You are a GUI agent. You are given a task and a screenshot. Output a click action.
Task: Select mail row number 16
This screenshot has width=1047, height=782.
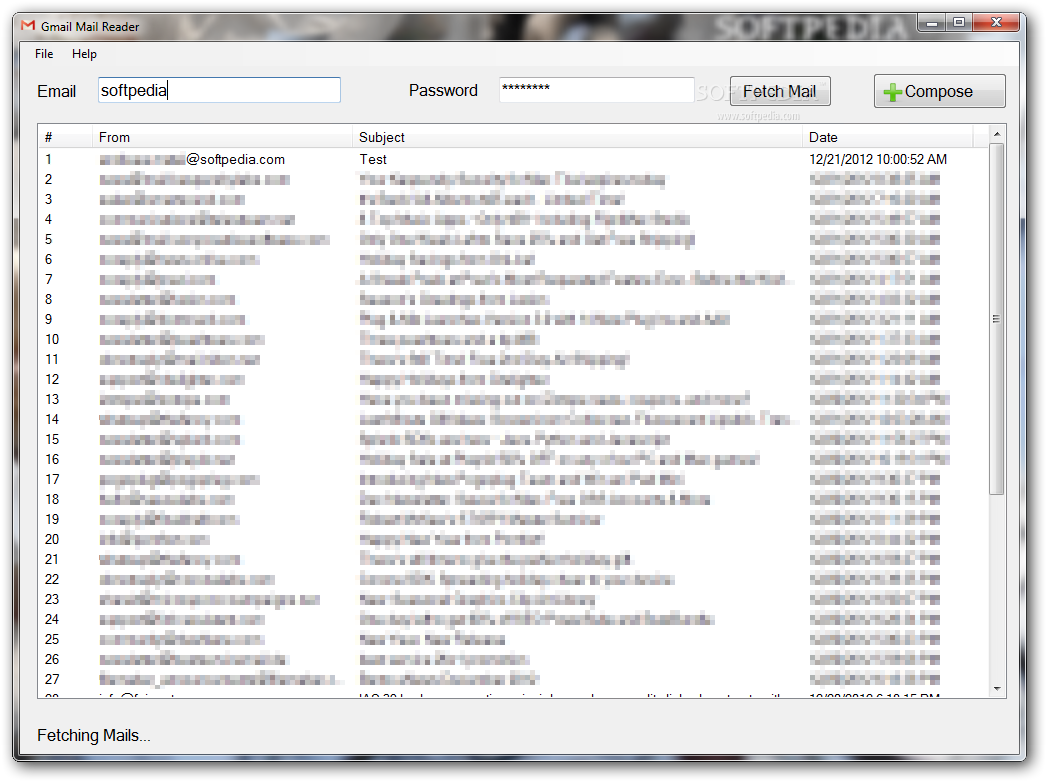(513, 459)
